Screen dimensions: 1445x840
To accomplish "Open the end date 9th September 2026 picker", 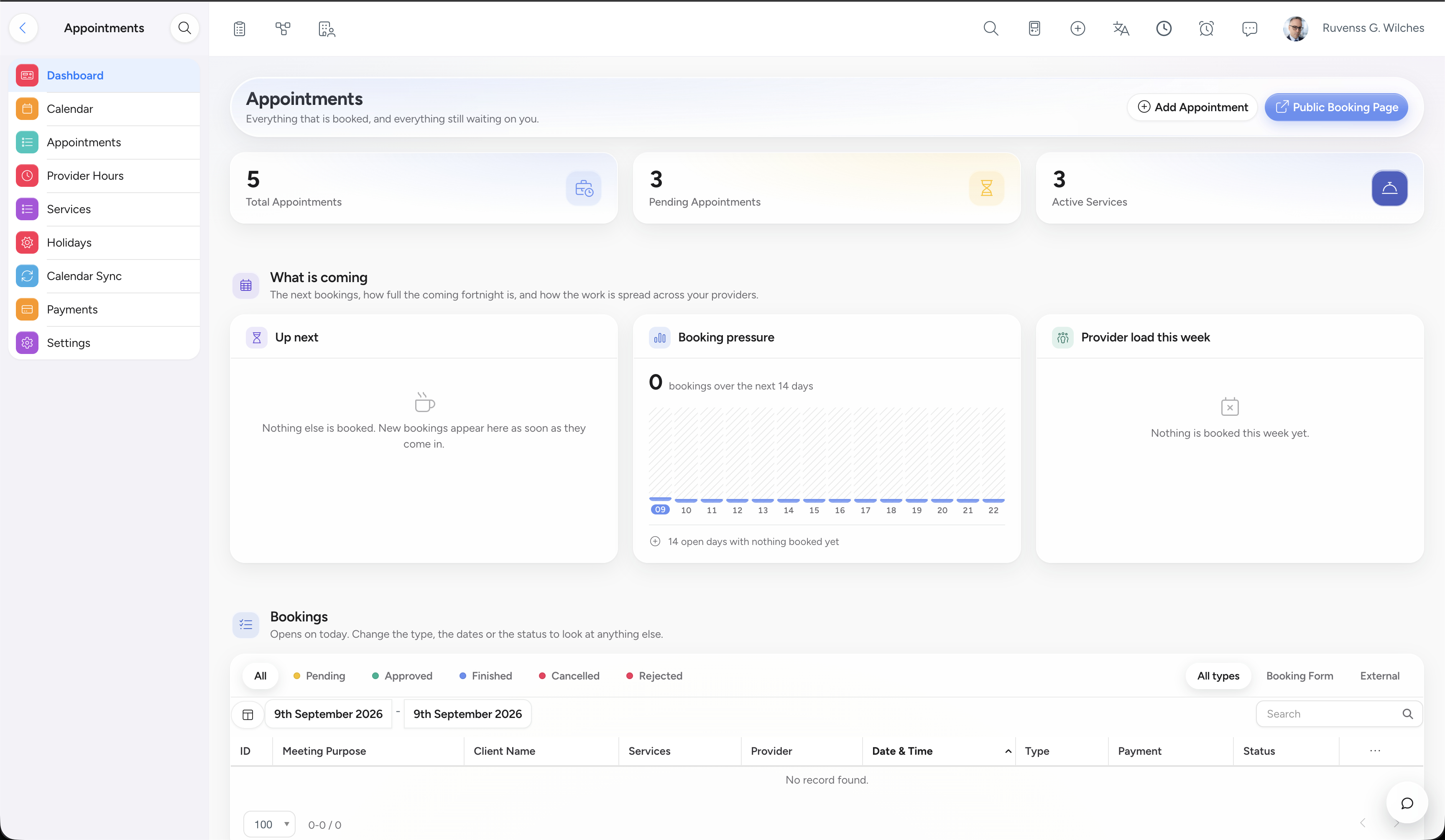I will coord(468,714).
